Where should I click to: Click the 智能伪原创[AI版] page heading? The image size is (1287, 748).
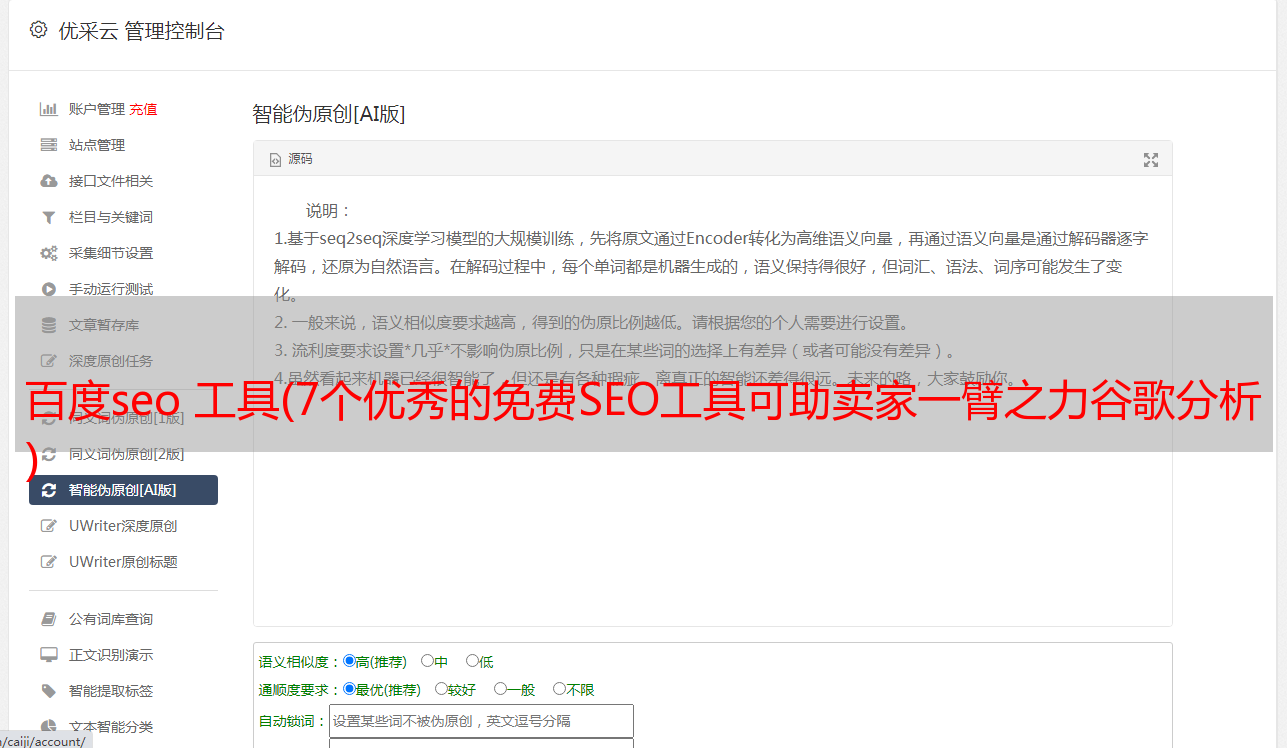(x=328, y=114)
